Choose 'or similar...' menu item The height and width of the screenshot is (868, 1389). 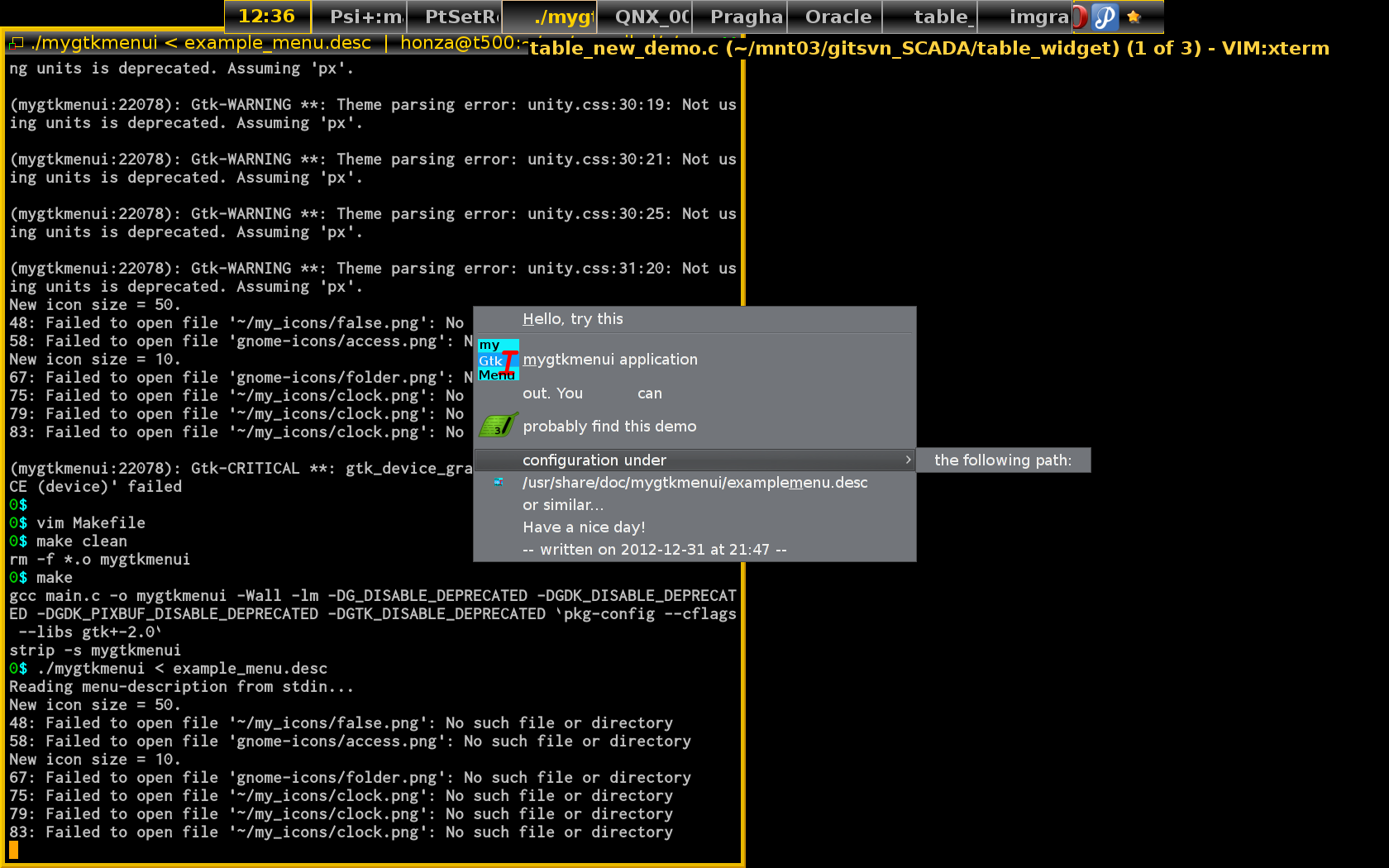tap(694, 505)
